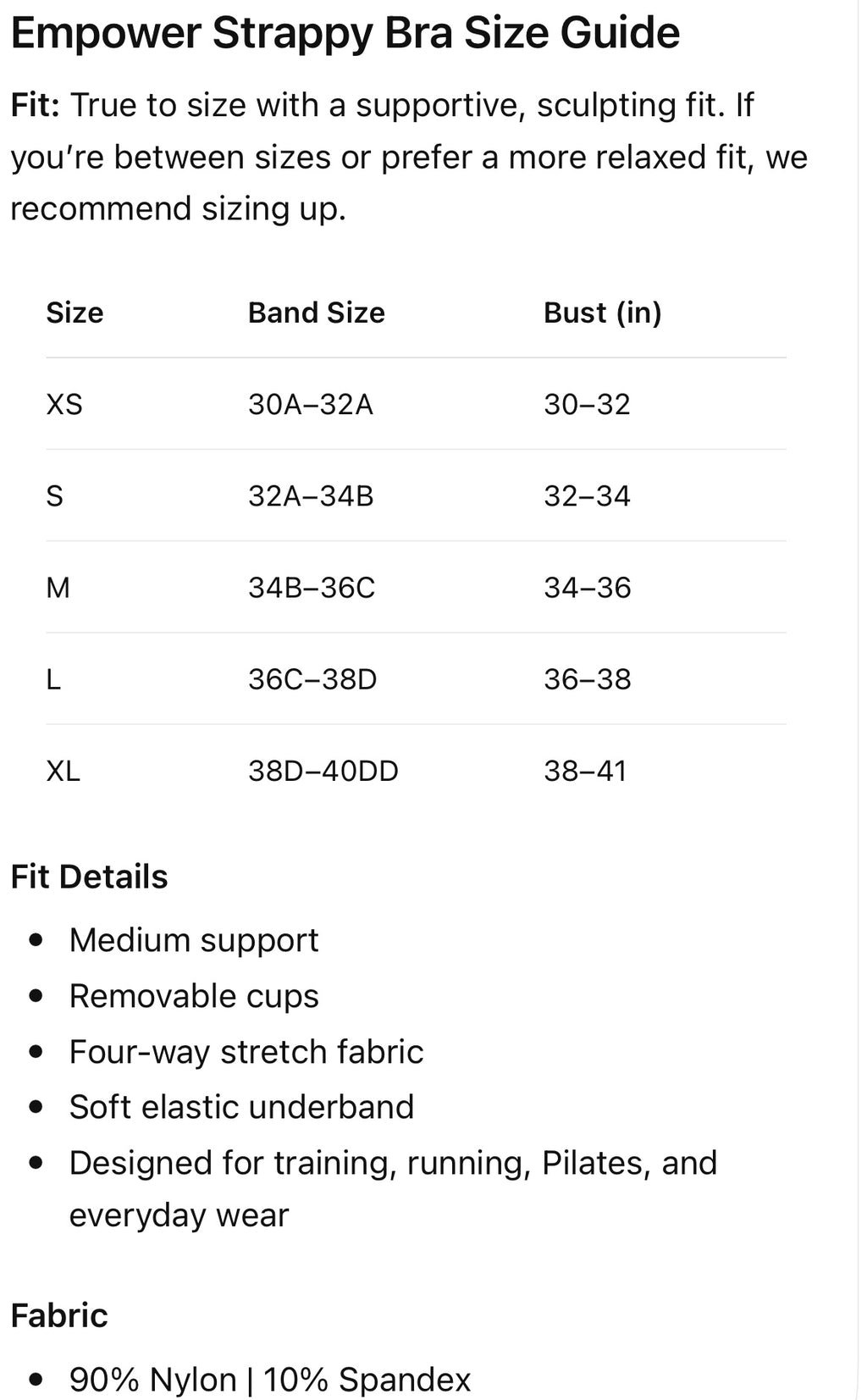The height and width of the screenshot is (1400, 867).
Task: Select the Medium support bullet item
Action: (194, 940)
